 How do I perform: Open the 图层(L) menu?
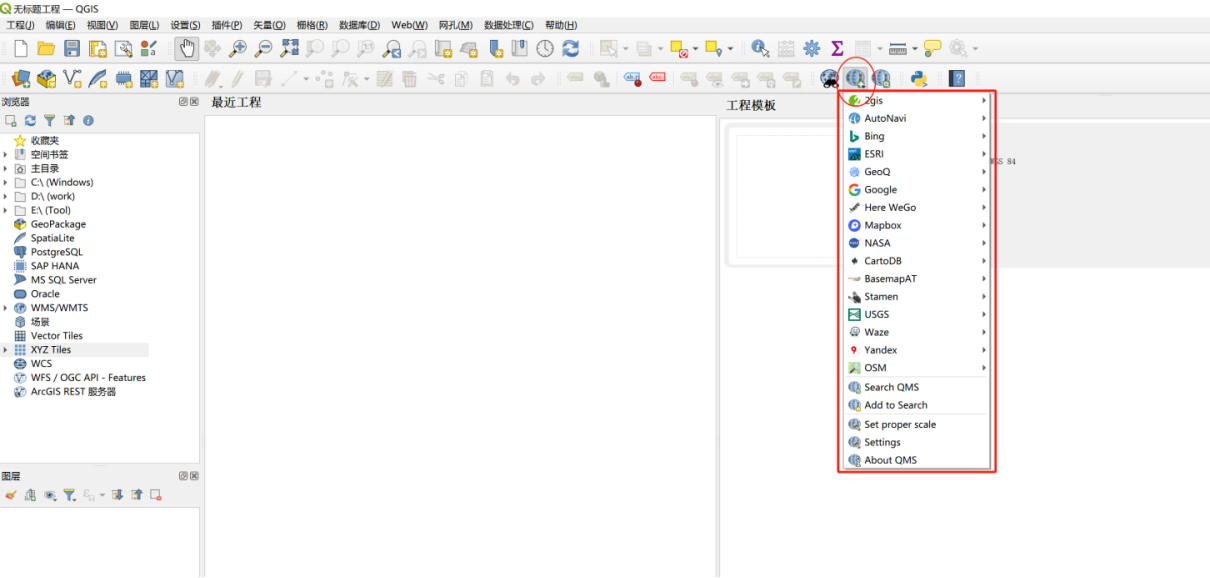(x=145, y=25)
